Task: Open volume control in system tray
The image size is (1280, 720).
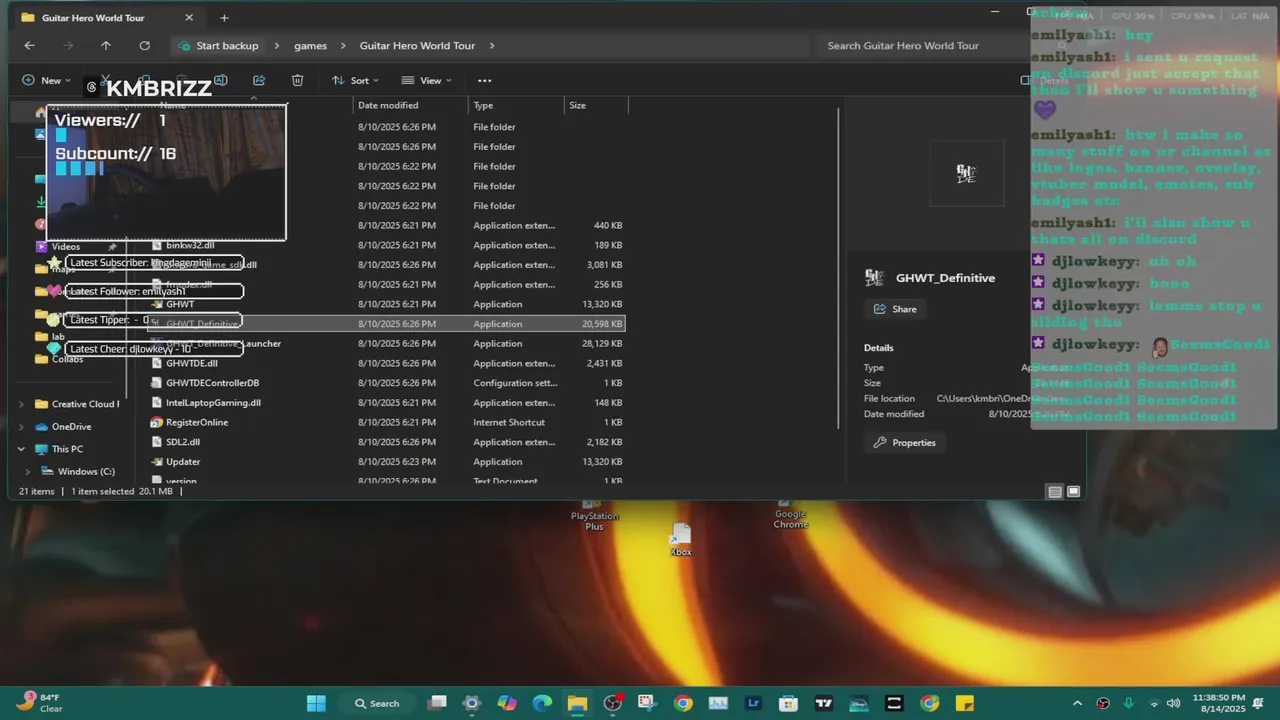Action: coord(1173,703)
